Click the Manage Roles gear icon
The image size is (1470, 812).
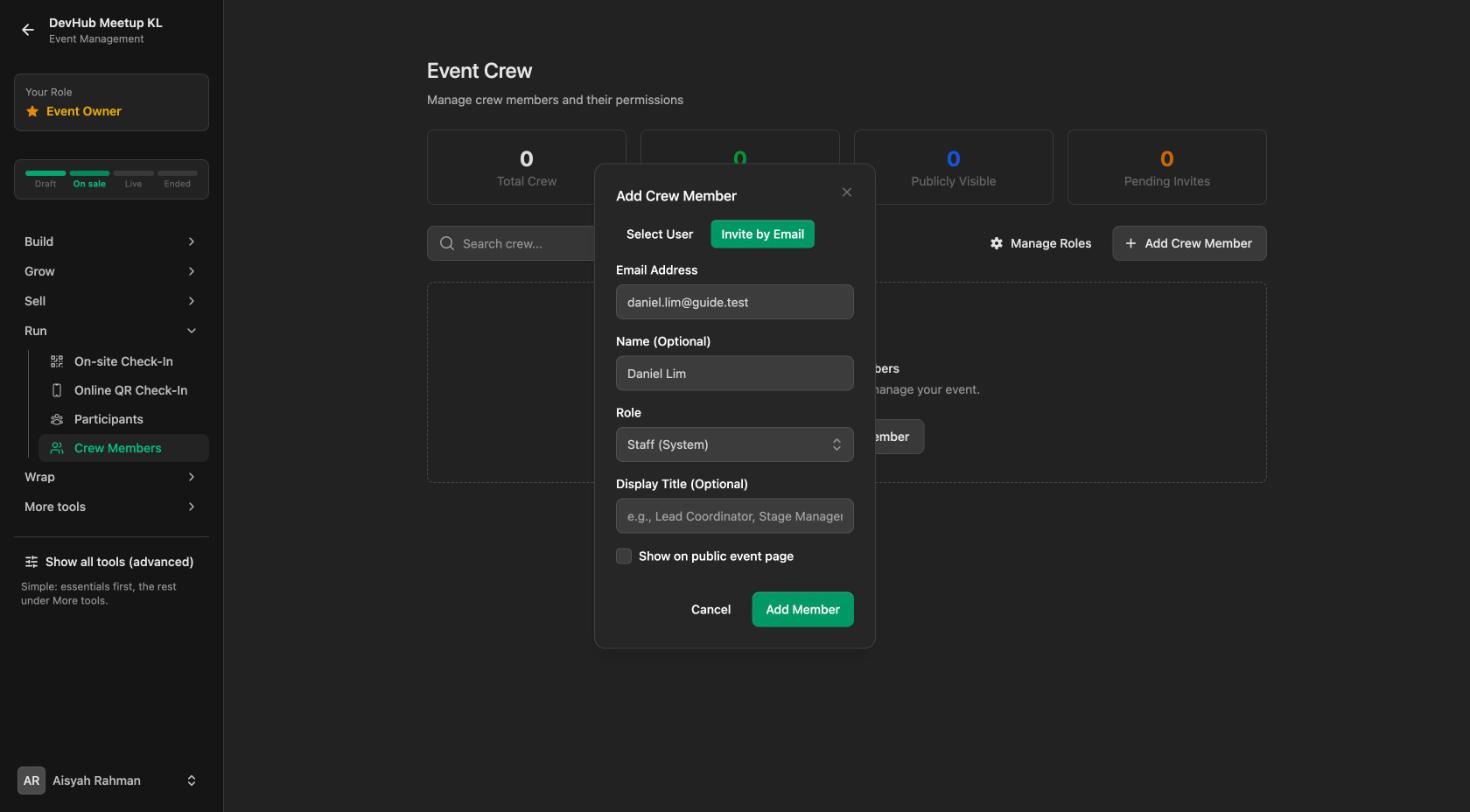click(x=996, y=243)
